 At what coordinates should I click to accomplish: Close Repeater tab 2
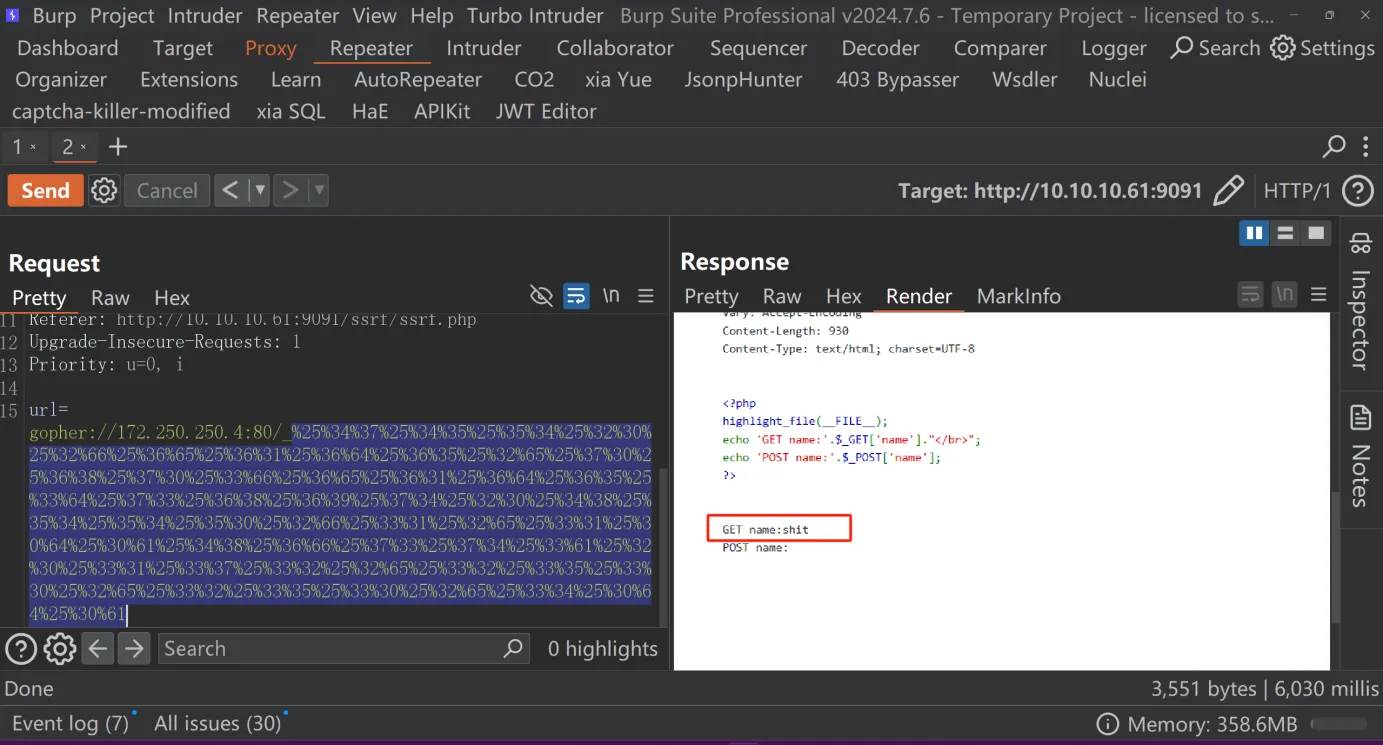pos(84,147)
